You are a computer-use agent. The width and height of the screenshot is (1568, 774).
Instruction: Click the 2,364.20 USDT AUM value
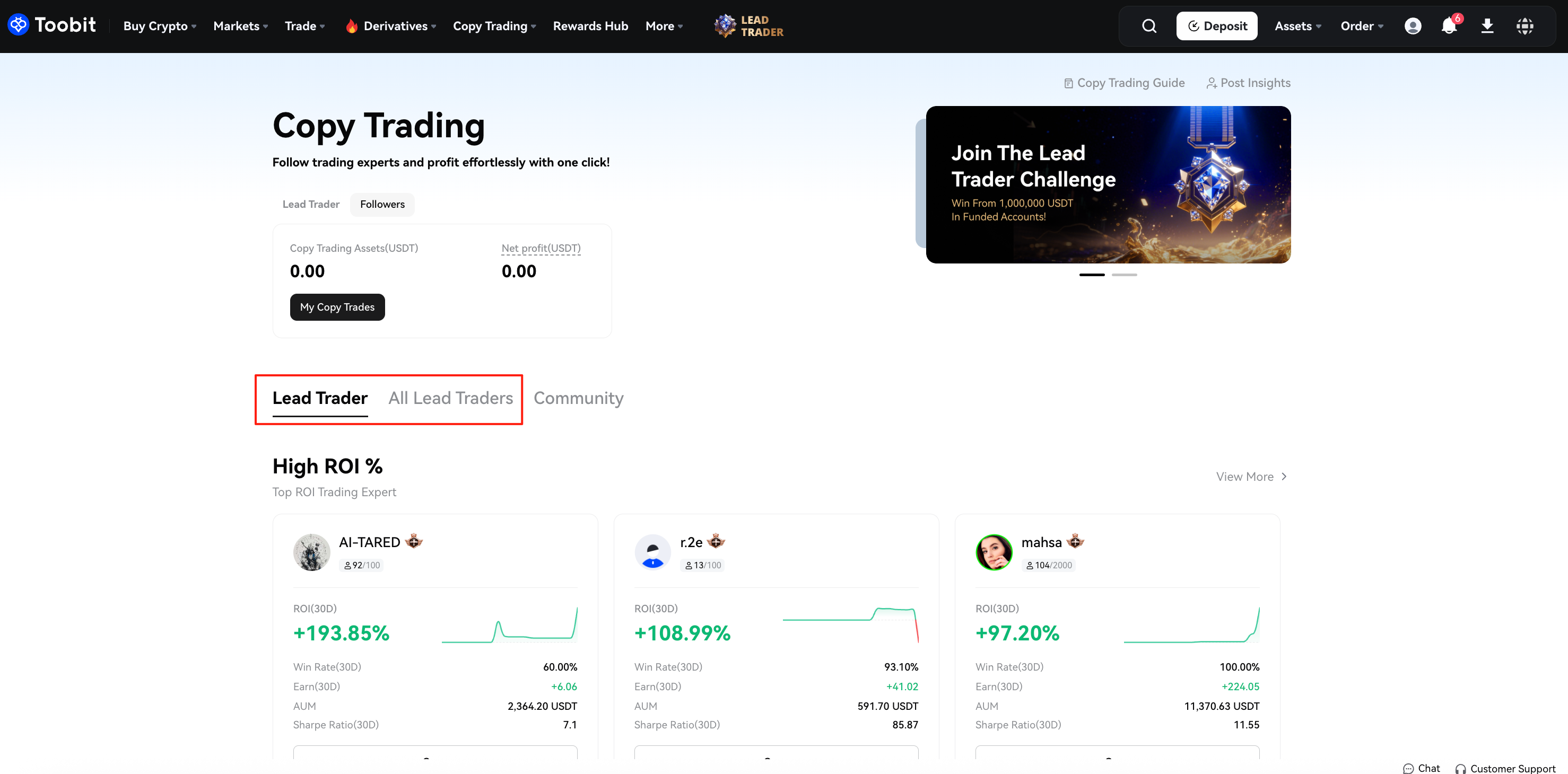point(542,706)
